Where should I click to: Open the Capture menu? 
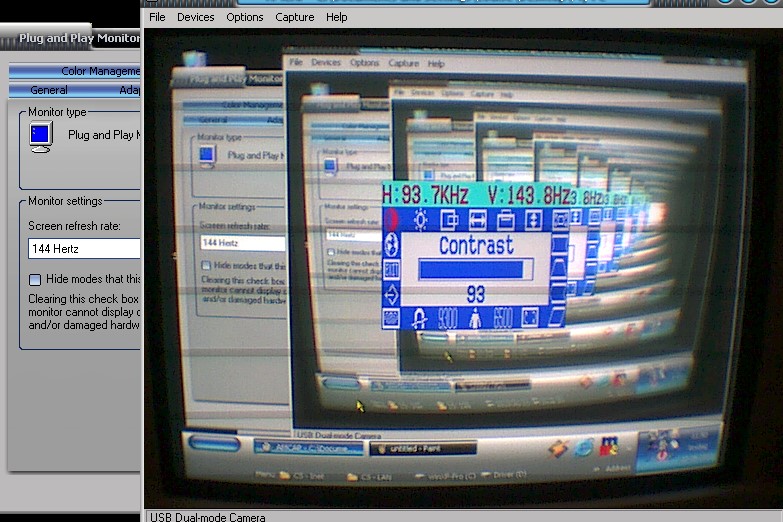coord(295,17)
